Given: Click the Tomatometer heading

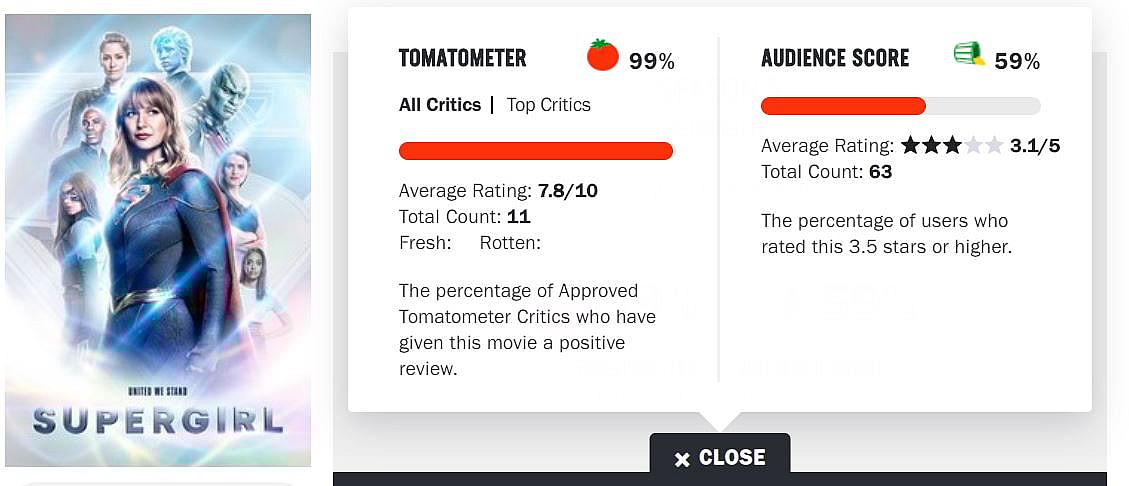Looking at the screenshot, I should [x=462, y=59].
